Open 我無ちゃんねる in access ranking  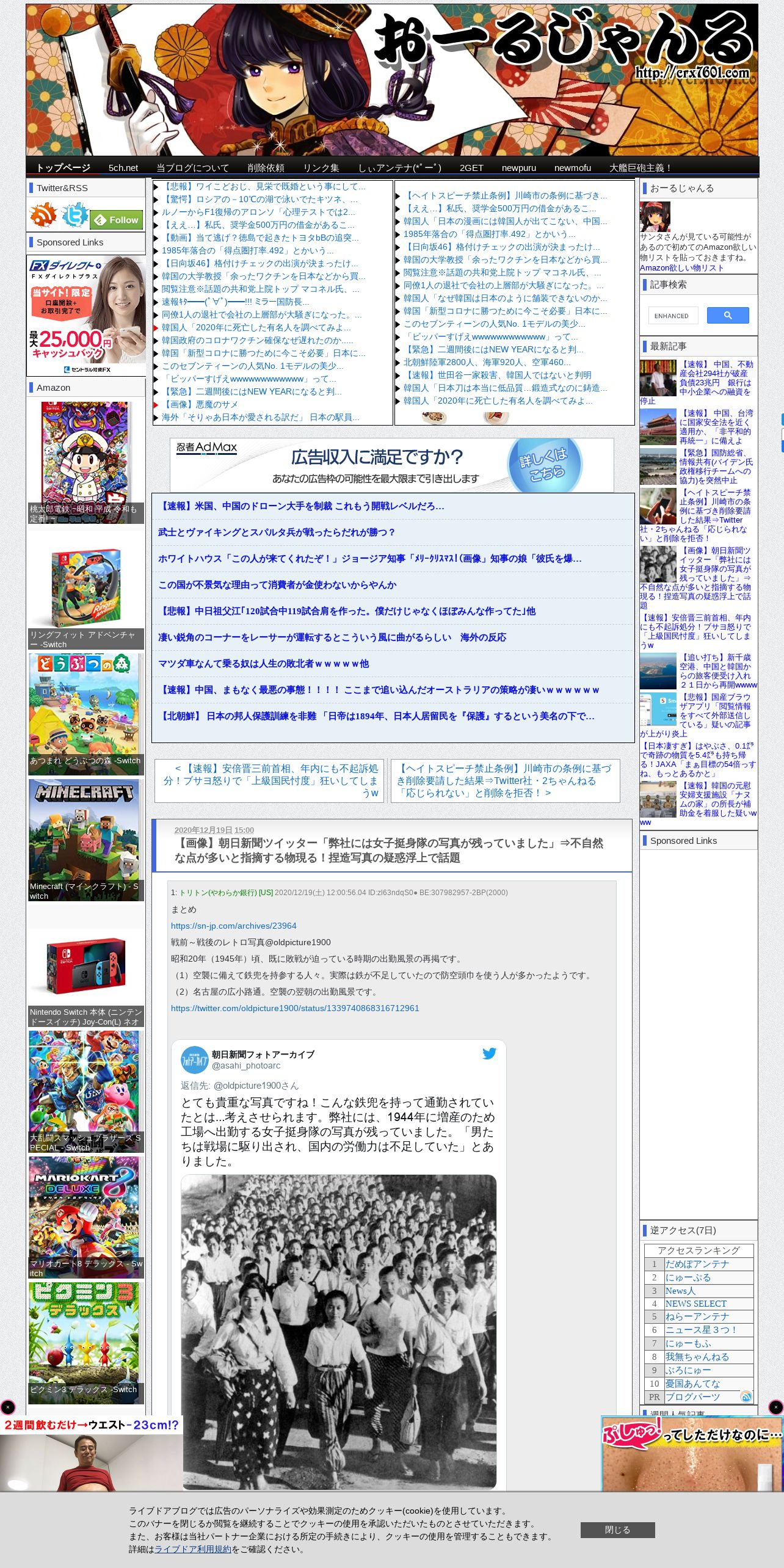[x=697, y=1357]
